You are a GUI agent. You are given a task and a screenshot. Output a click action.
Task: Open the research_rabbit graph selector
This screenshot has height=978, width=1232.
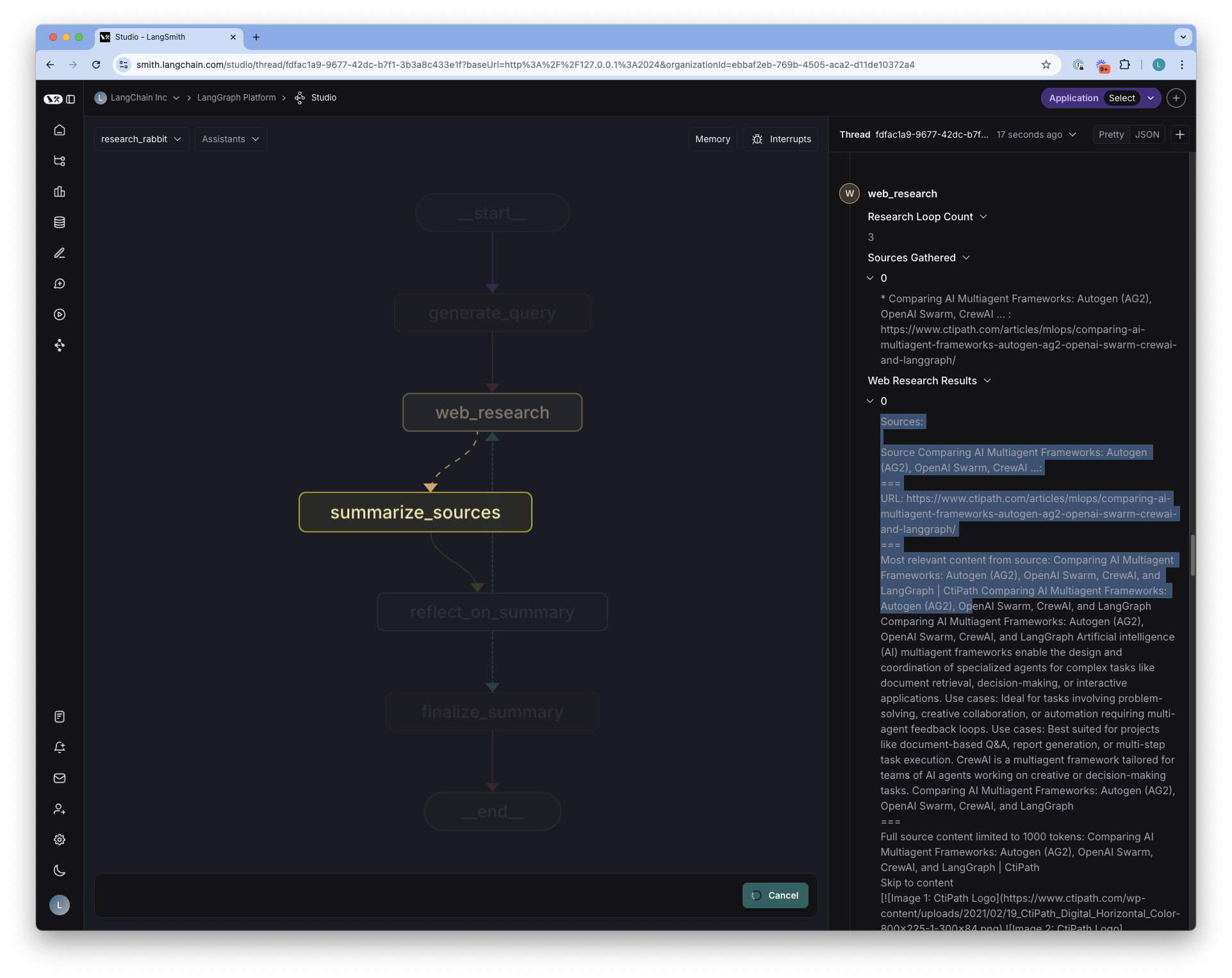(x=140, y=138)
